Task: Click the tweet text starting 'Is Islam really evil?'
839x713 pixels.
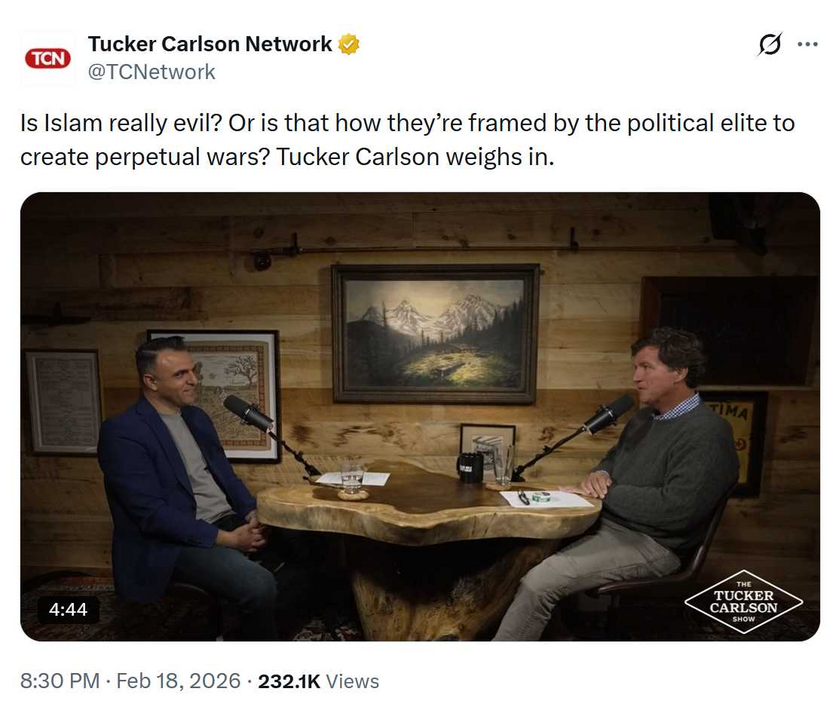Action: click(407, 141)
